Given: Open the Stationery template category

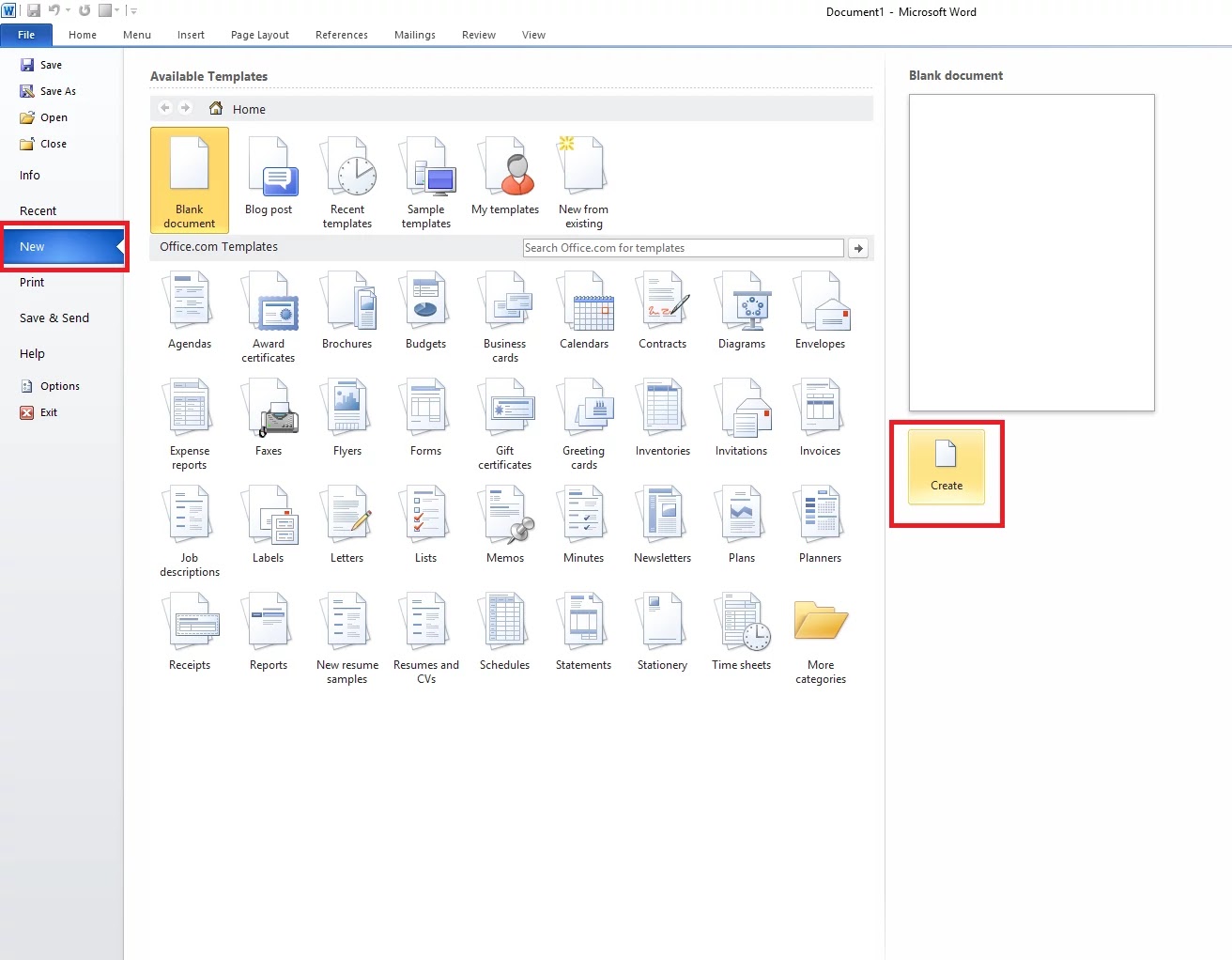Looking at the screenshot, I should [663, 632].
